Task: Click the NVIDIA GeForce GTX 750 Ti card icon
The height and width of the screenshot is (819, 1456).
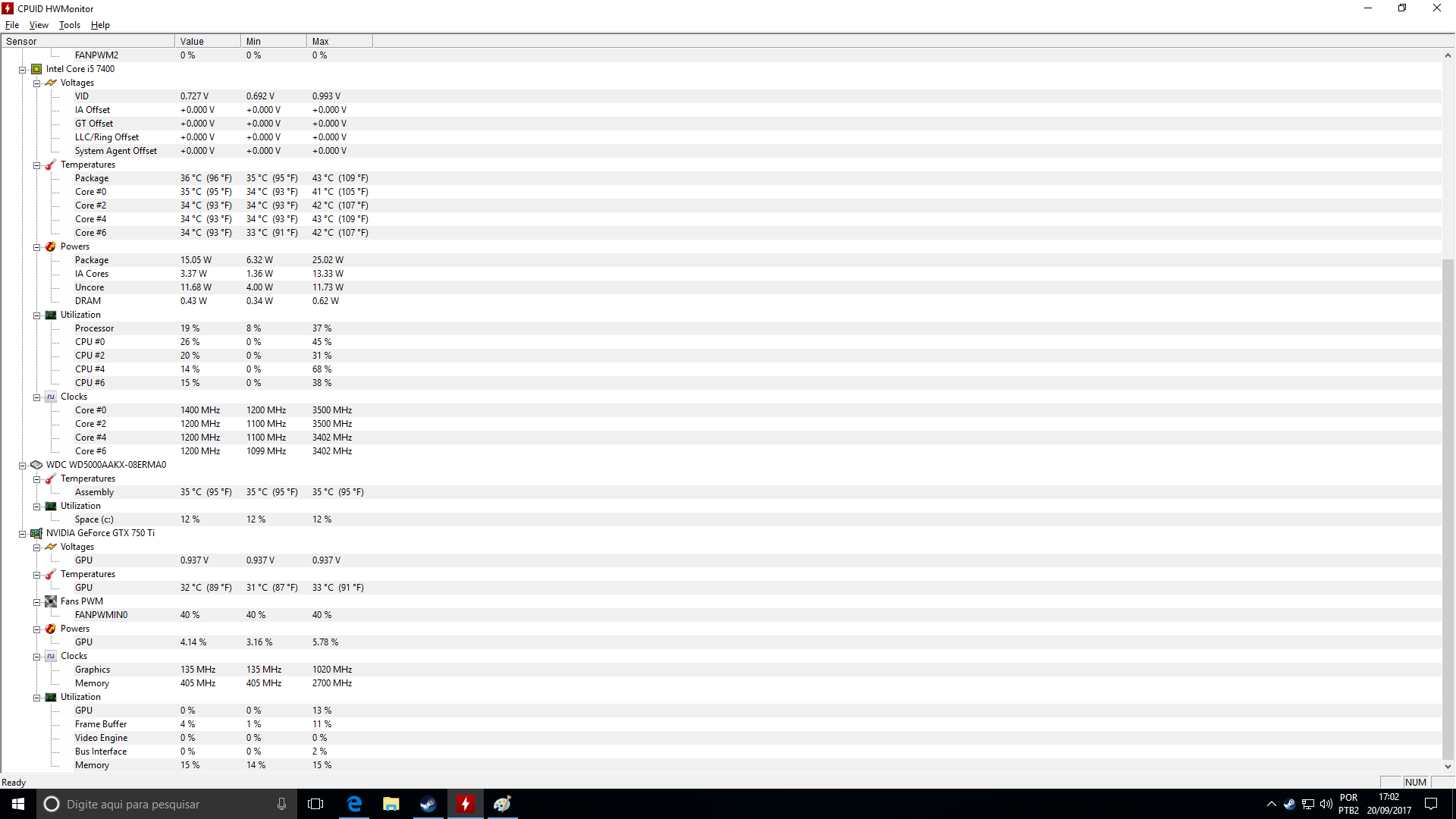Action: pyautogui.click(x=36, y=533)
